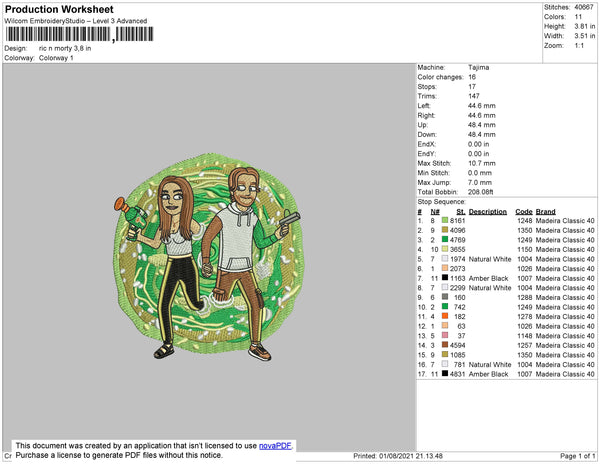Click stitch count 4831 in row 17
The width and height of the screenshot is (600, 464).
(x=458, y=374)
